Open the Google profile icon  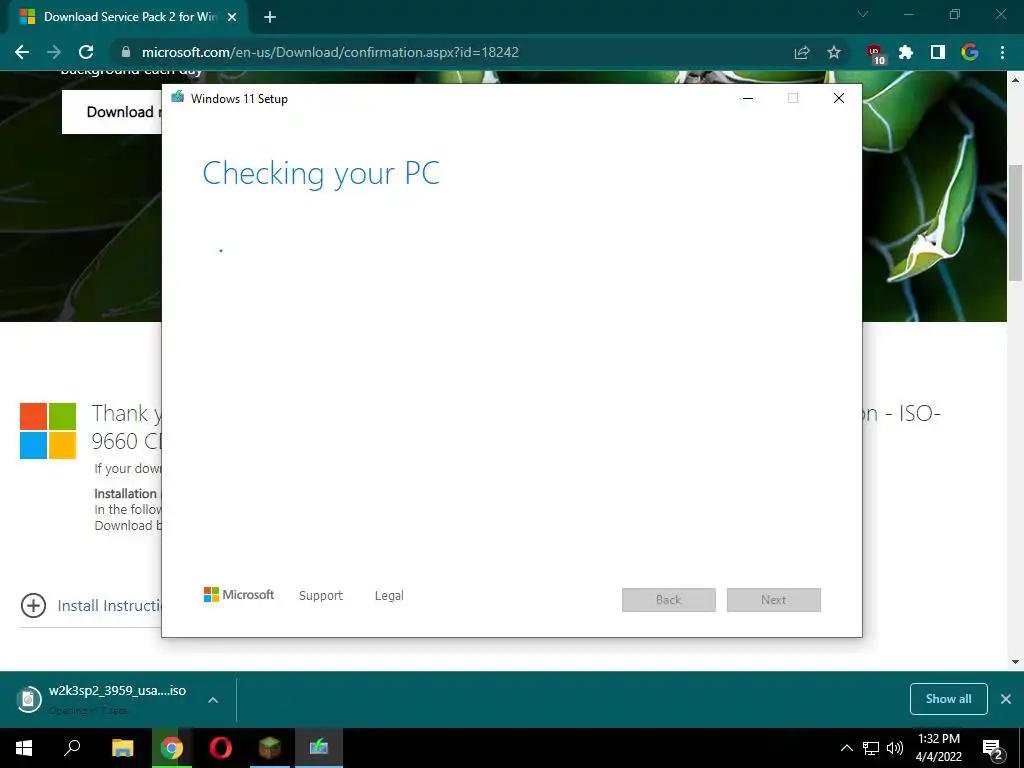[970, 52]
